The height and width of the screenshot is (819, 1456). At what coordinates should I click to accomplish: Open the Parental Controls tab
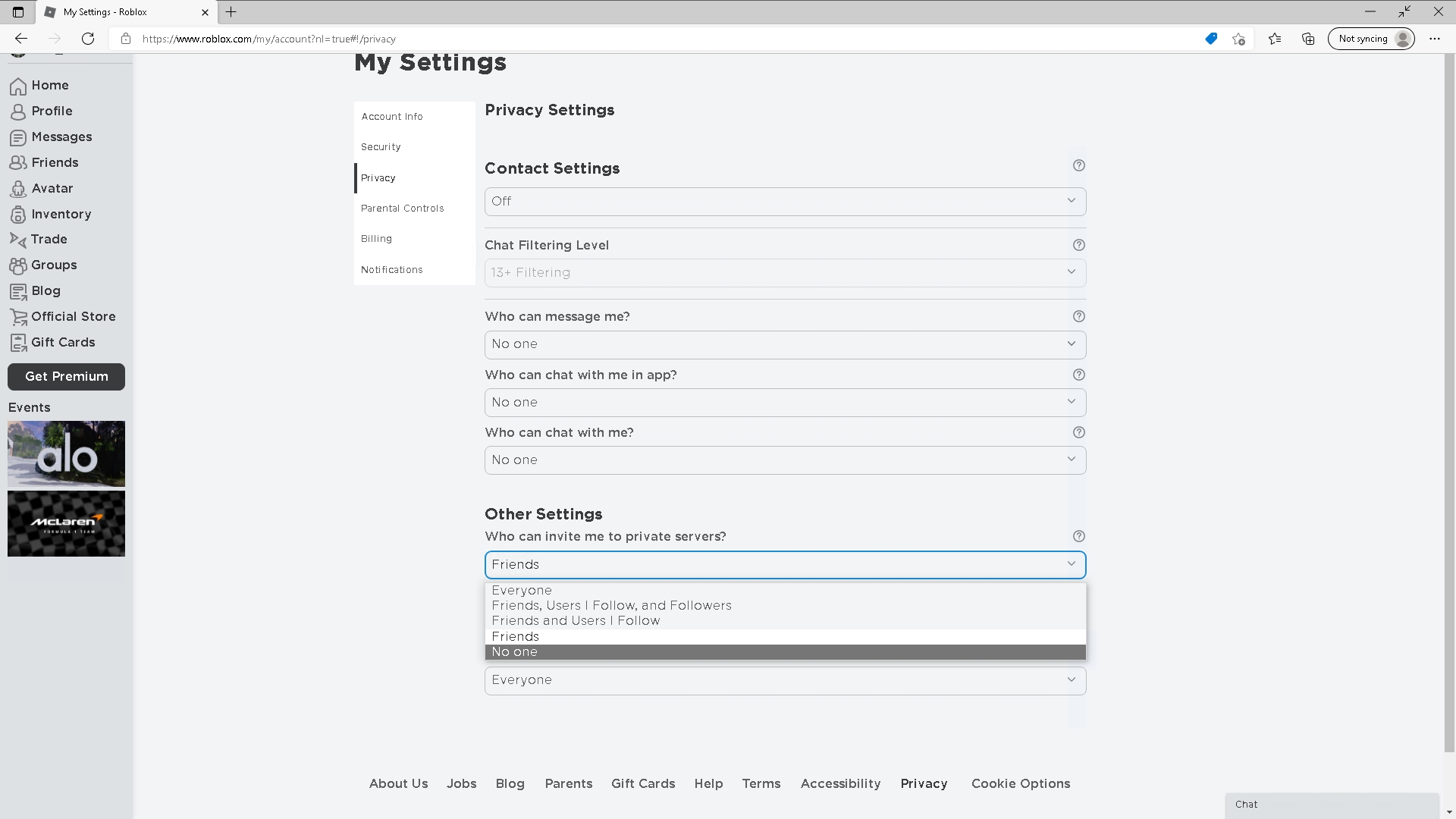pos(415,209)
